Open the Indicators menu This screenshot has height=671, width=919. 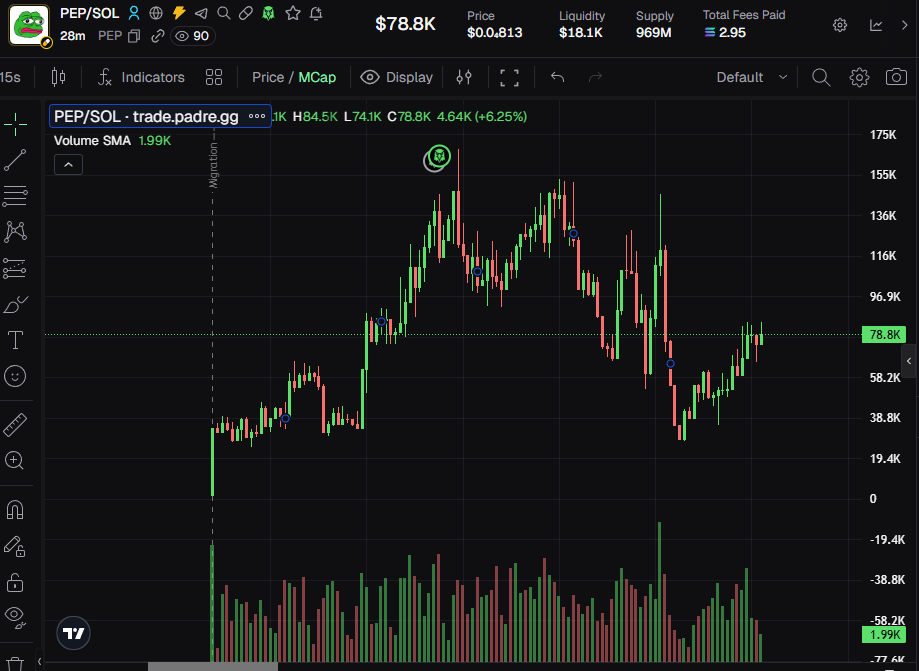point(141,77)
